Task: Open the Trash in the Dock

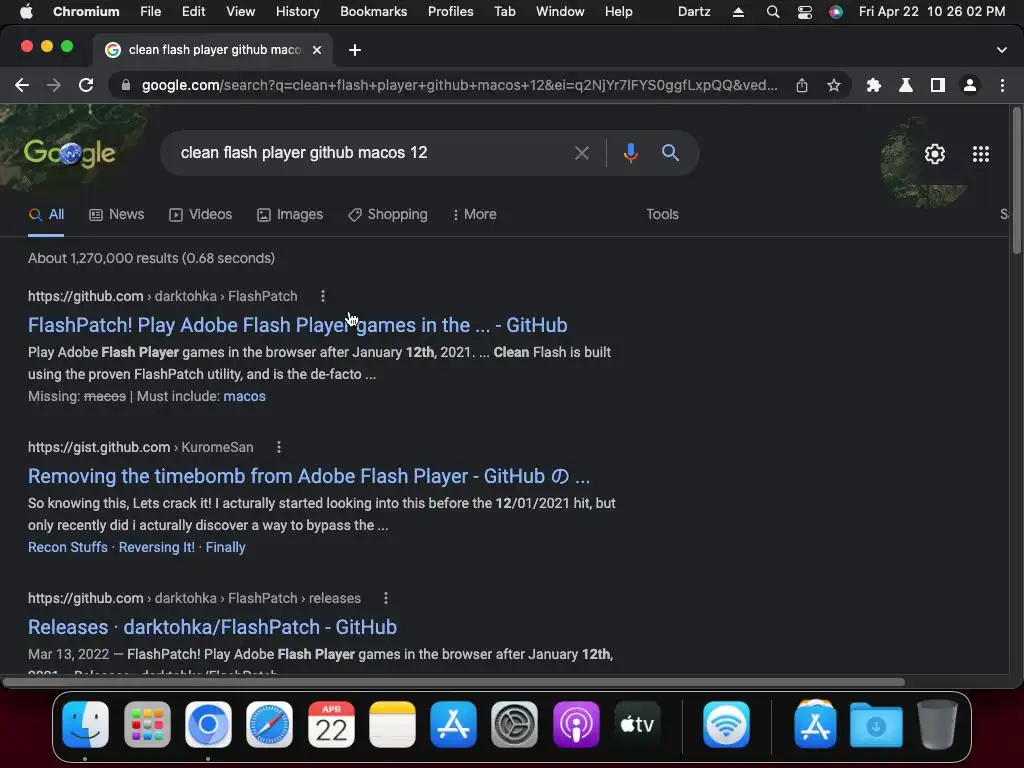Action: click(x=937, y=724)
